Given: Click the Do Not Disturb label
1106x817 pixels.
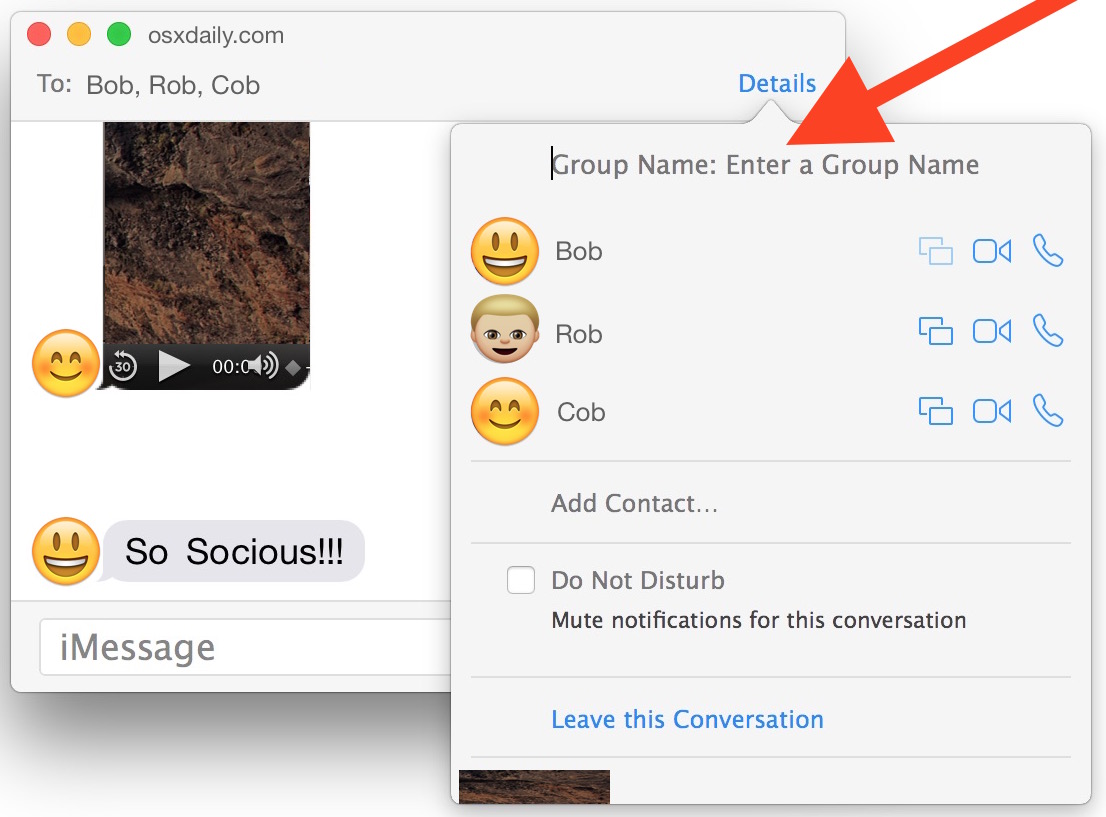Looking at the screenshot, I should [638, 580].
